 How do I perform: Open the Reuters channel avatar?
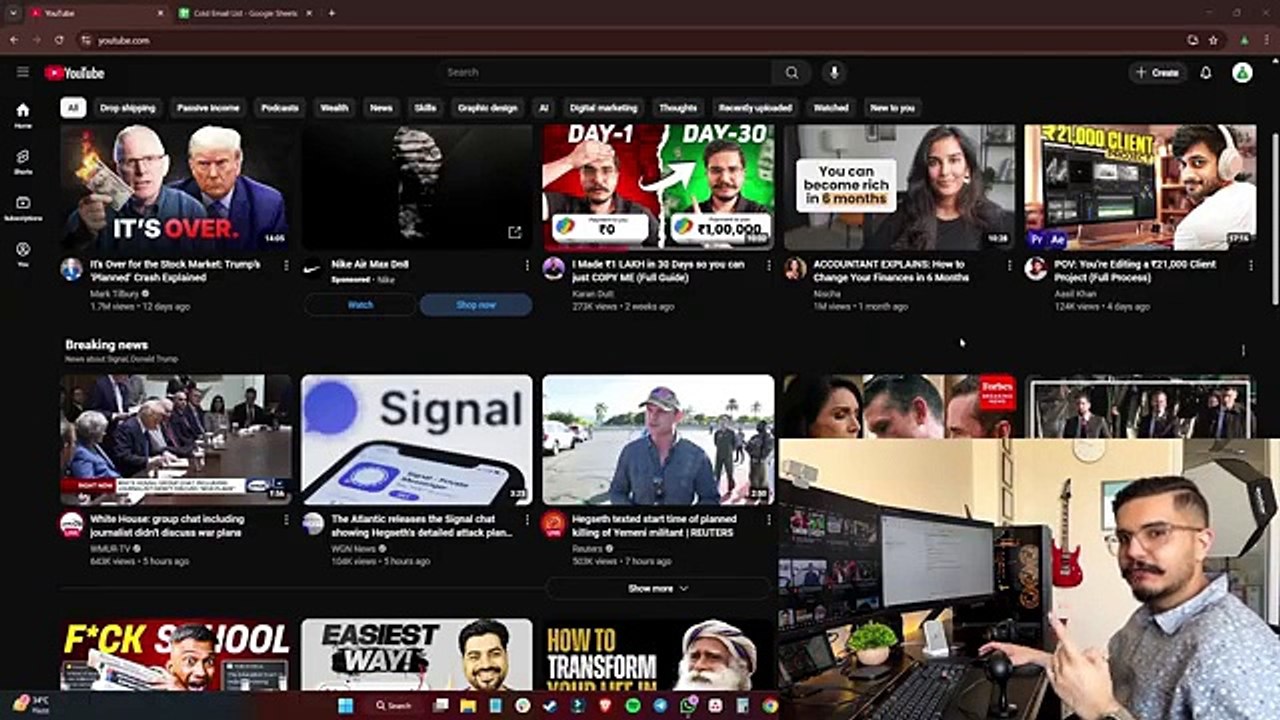553,523
